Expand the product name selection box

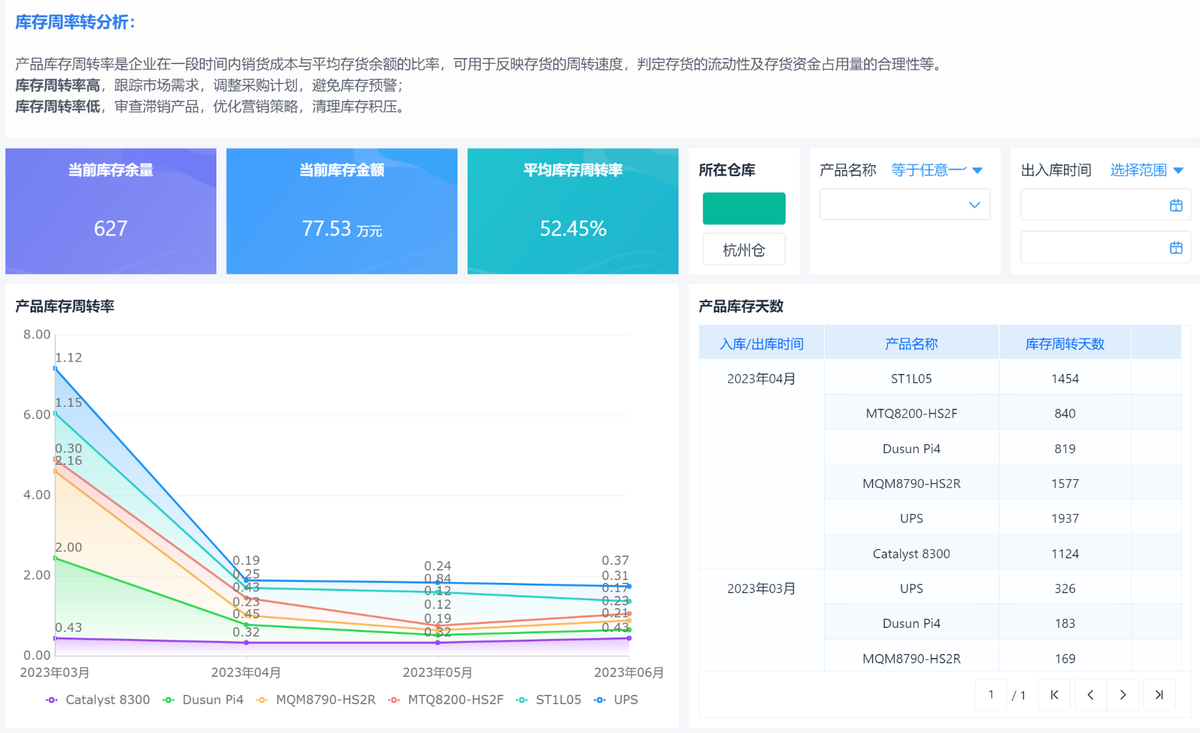(904, 205)
